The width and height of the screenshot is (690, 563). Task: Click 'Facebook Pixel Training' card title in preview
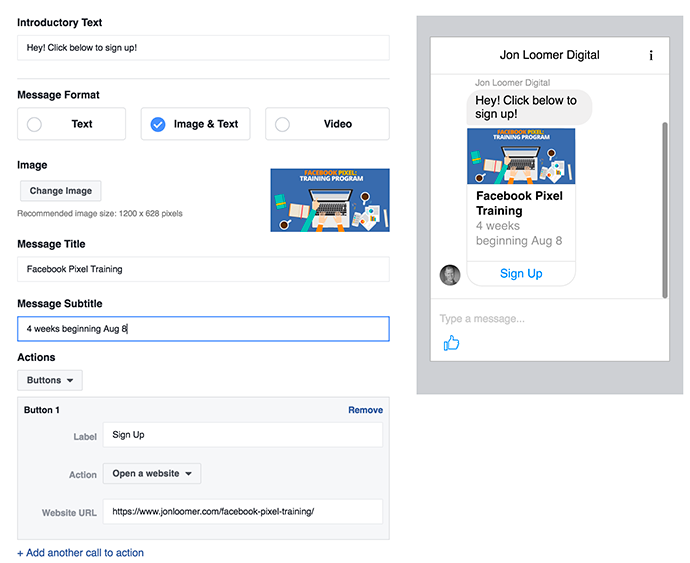tap(519, 203)
